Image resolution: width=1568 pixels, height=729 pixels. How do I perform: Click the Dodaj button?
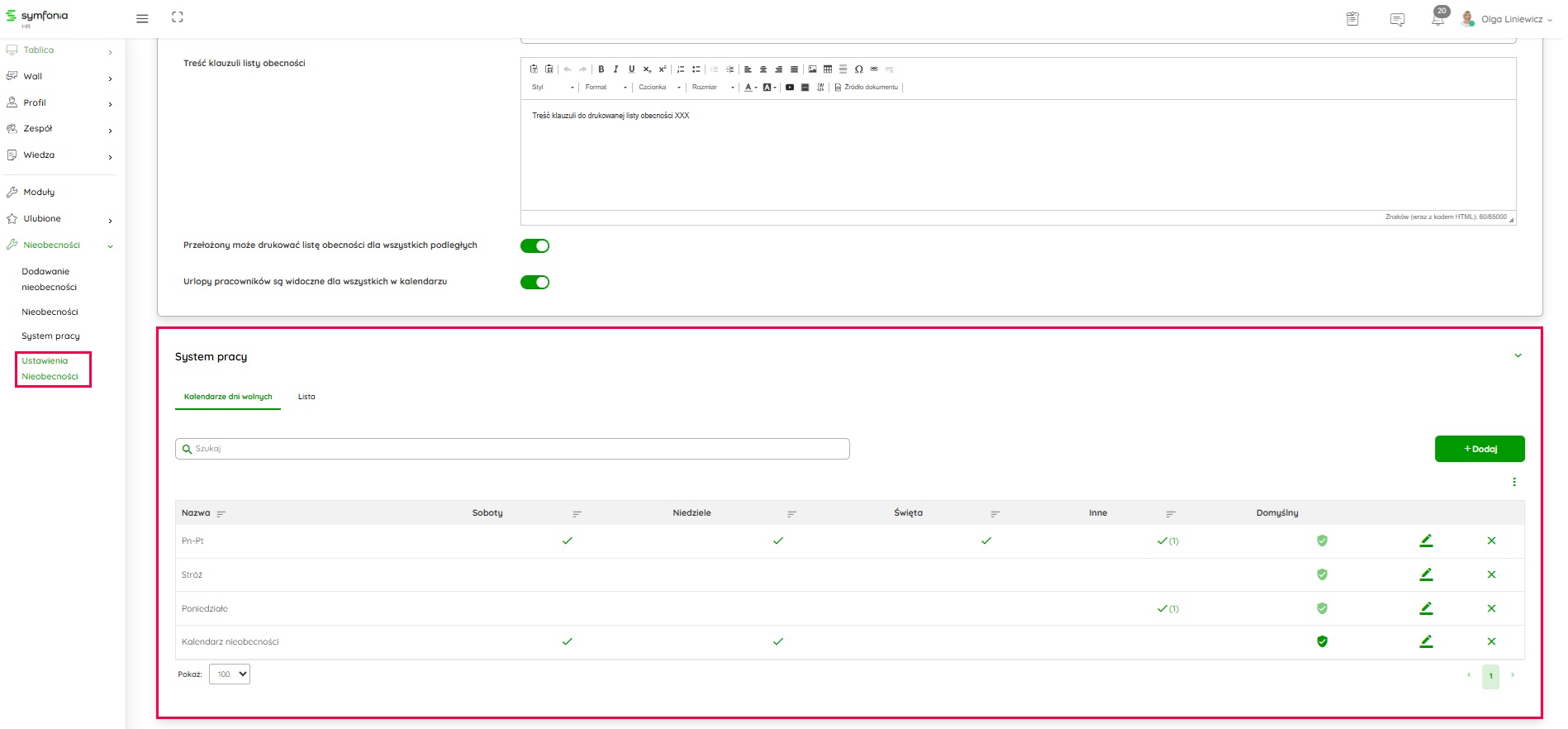(x=1480, y=449)
